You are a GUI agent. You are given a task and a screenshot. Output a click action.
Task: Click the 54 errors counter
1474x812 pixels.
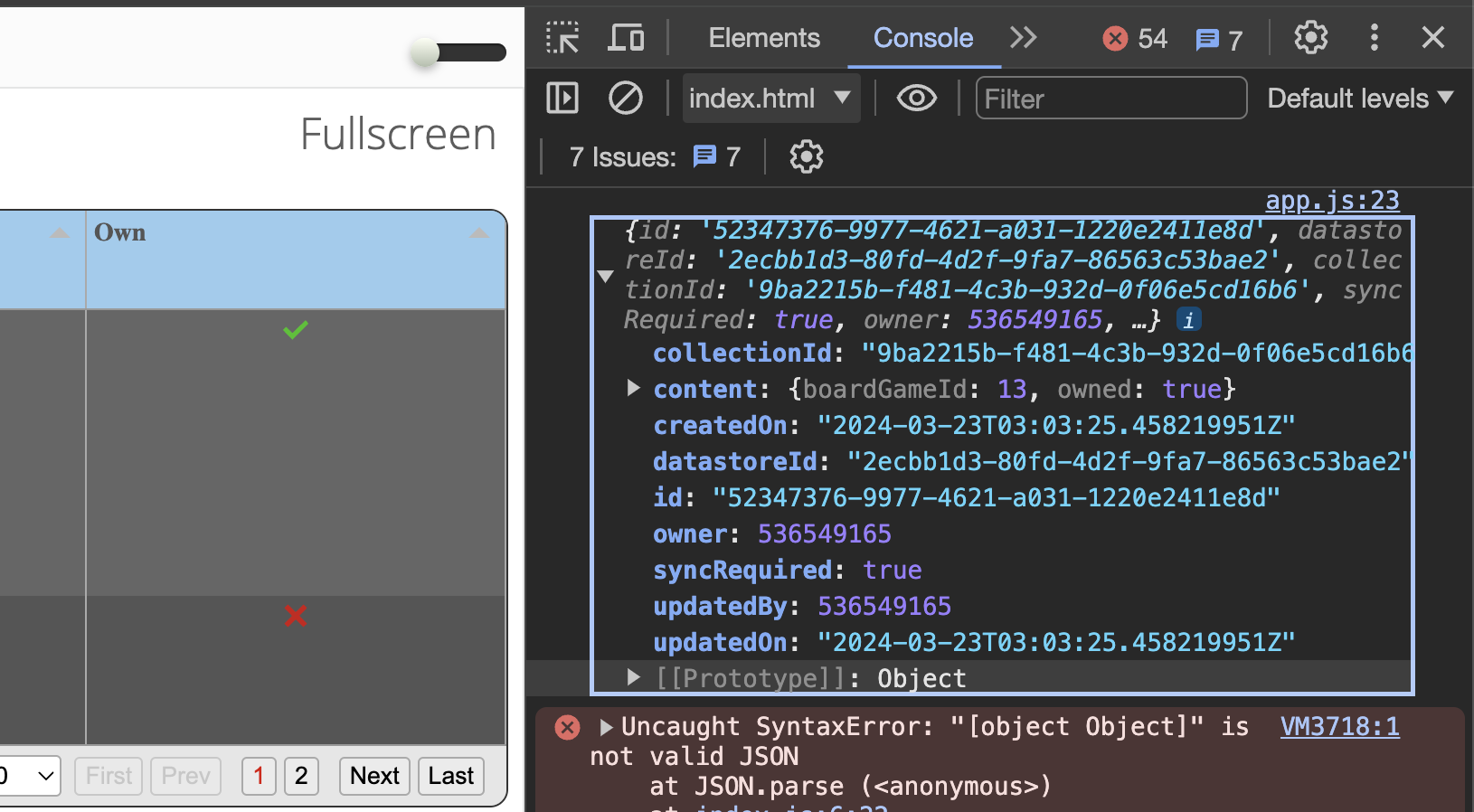tap(1135, 39)
